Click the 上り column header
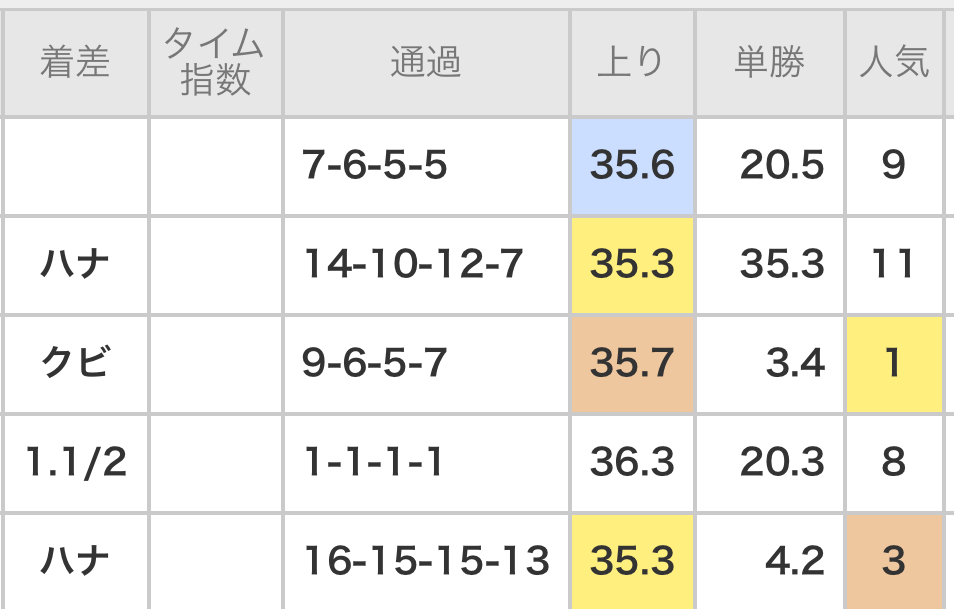The image size is (954, 609). [x=632, y=63]
